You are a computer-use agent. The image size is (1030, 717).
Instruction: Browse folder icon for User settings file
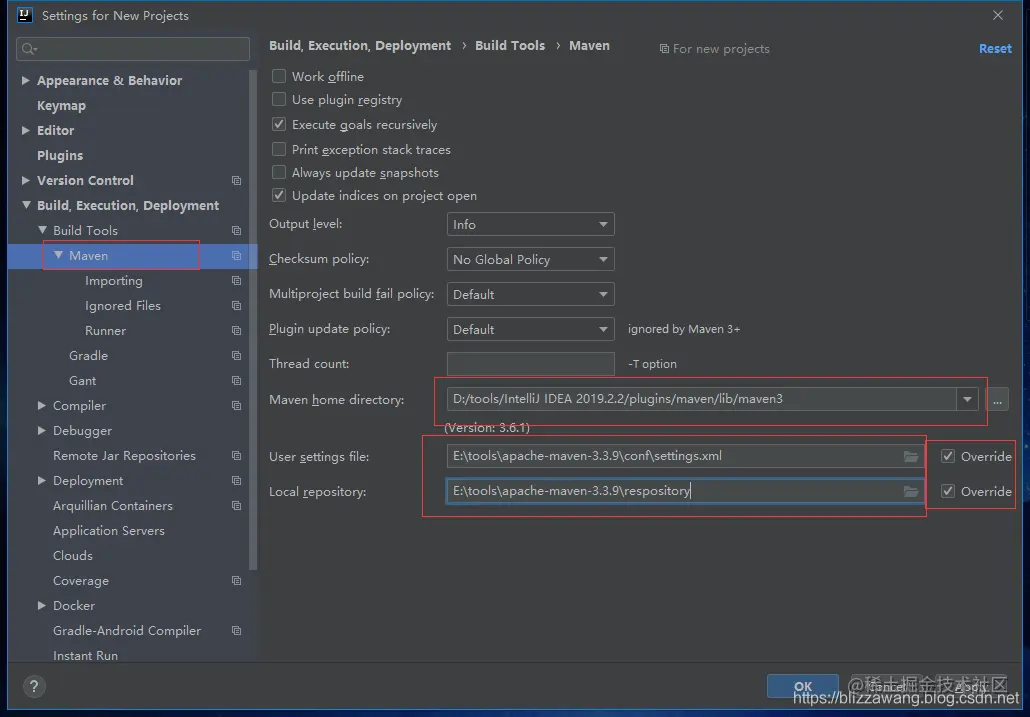[x=910, y=456]
